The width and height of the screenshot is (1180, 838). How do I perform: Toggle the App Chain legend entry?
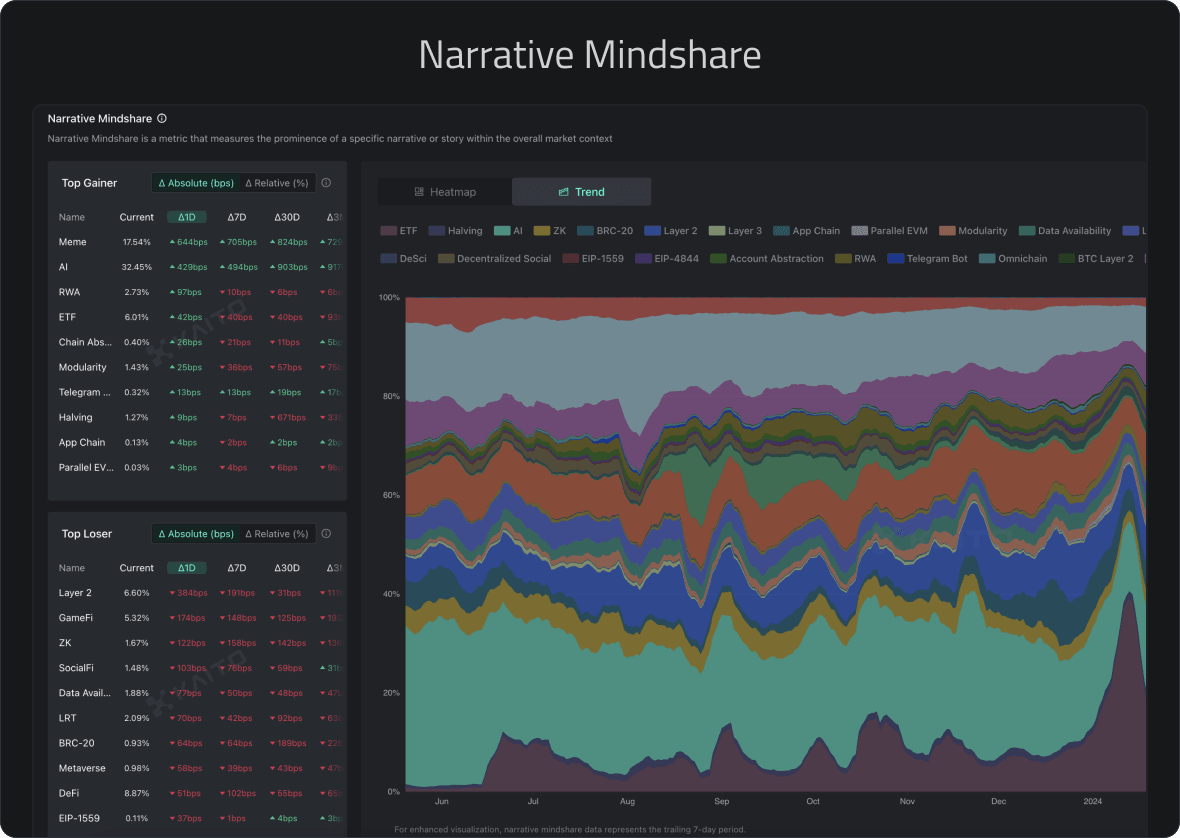(806, 231)
